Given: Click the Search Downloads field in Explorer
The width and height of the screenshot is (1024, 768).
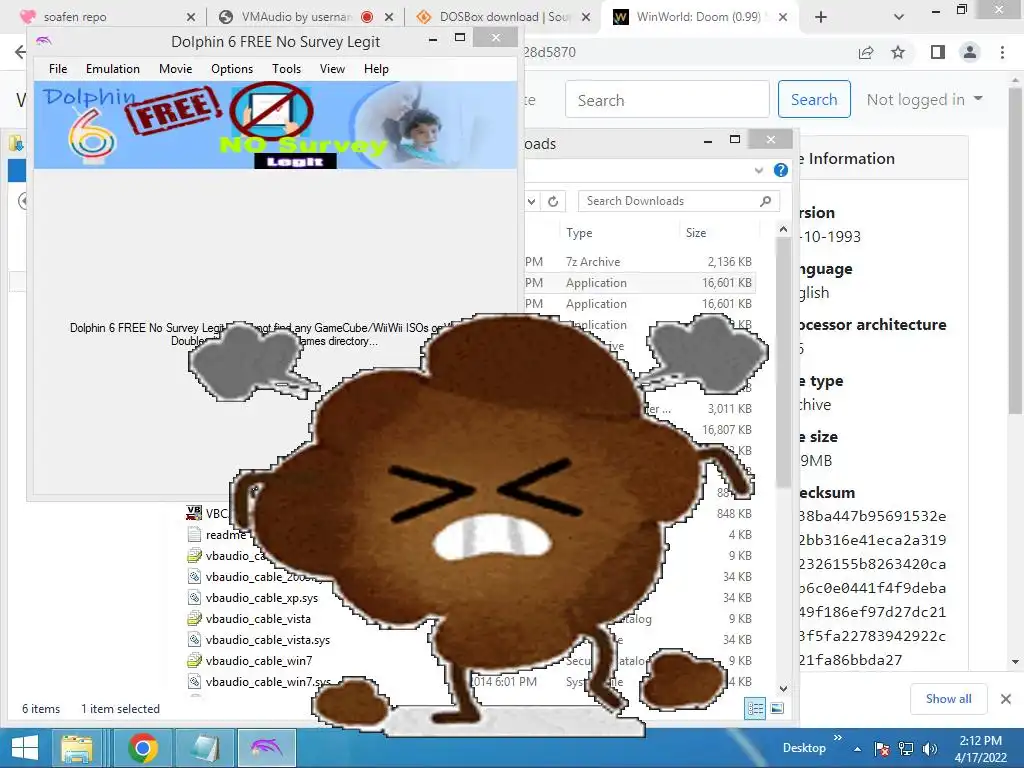Looking at the screenshot, I should pyautogui.click(x=678, y=201).
